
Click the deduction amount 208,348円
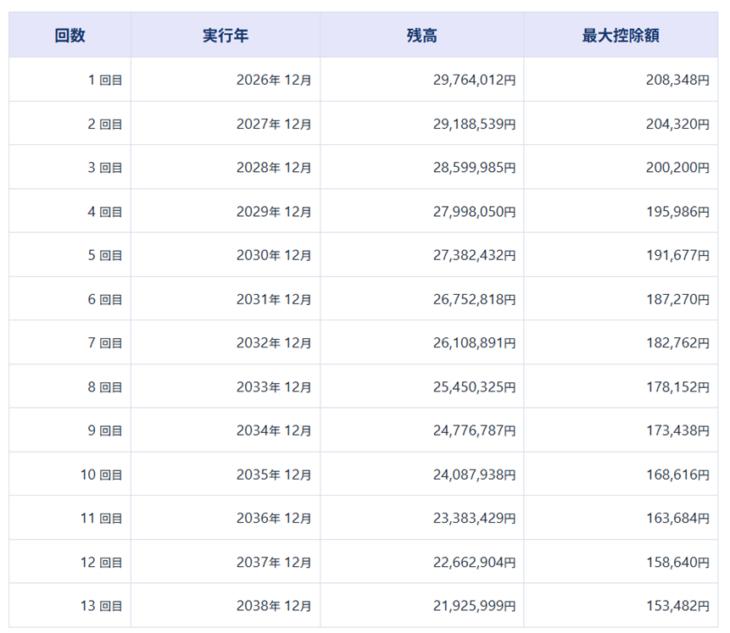point(677,80)
